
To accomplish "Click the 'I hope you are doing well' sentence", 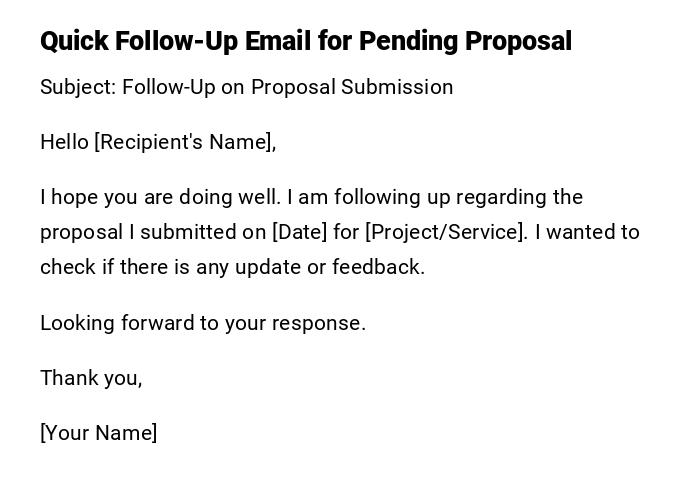I will [x=156, y=197].
